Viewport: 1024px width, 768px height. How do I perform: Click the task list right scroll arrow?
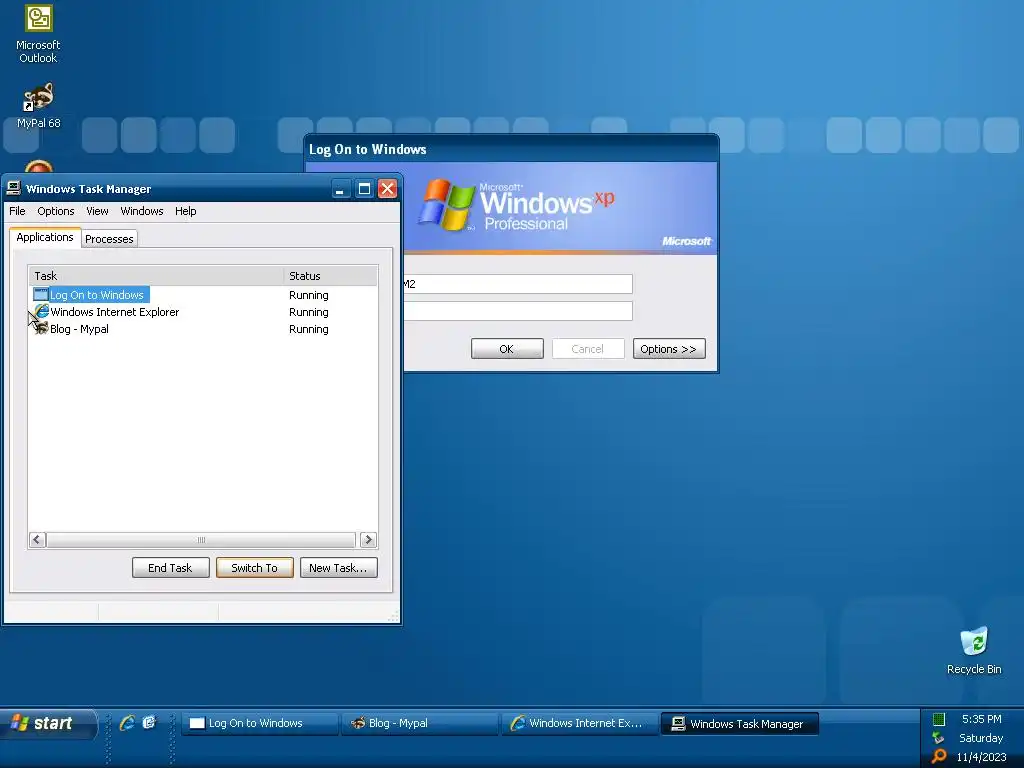pyautogui.click(x=368, y=539)
